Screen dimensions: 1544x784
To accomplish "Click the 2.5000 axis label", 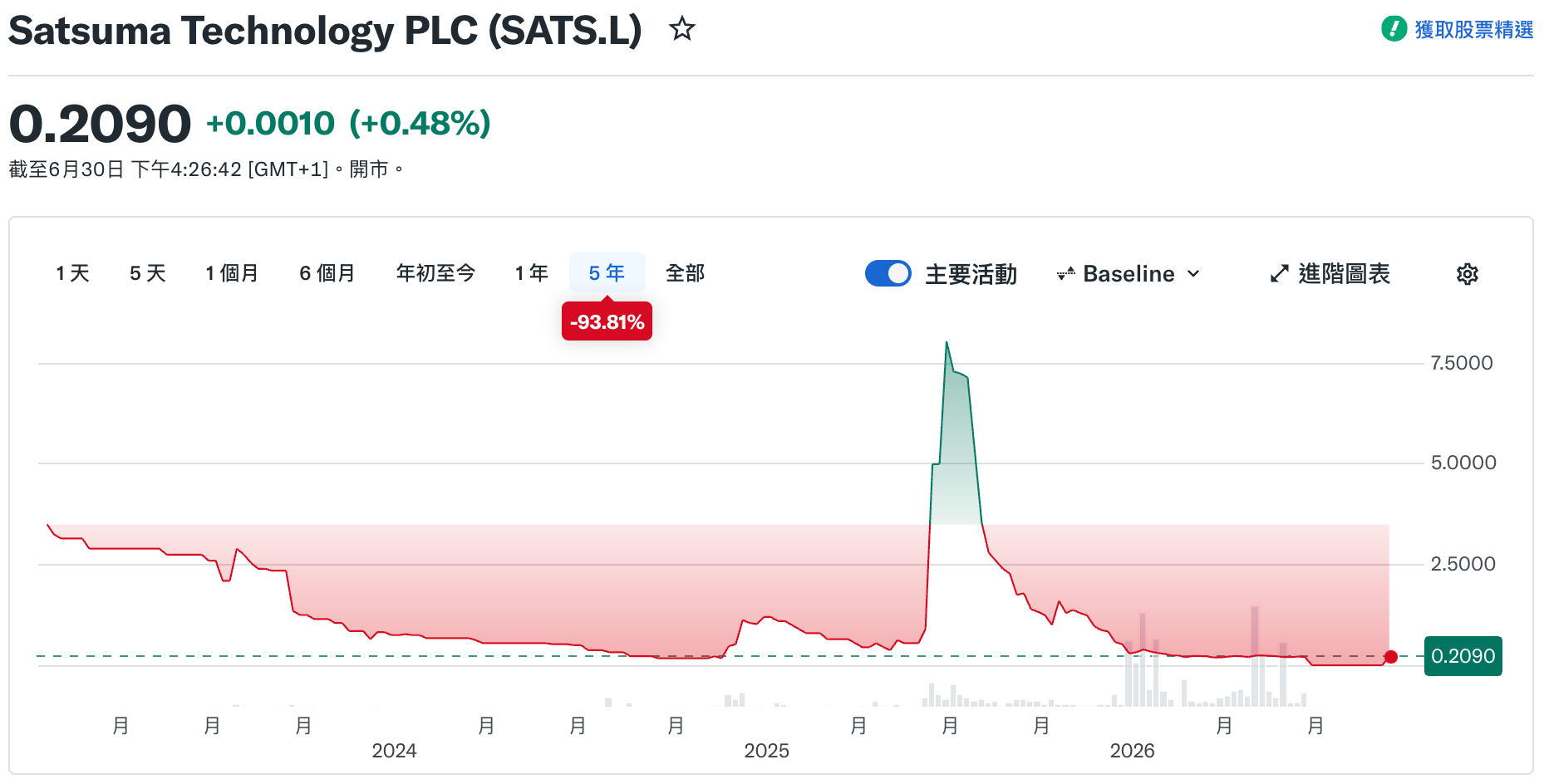I will [x=1463, y=564].
